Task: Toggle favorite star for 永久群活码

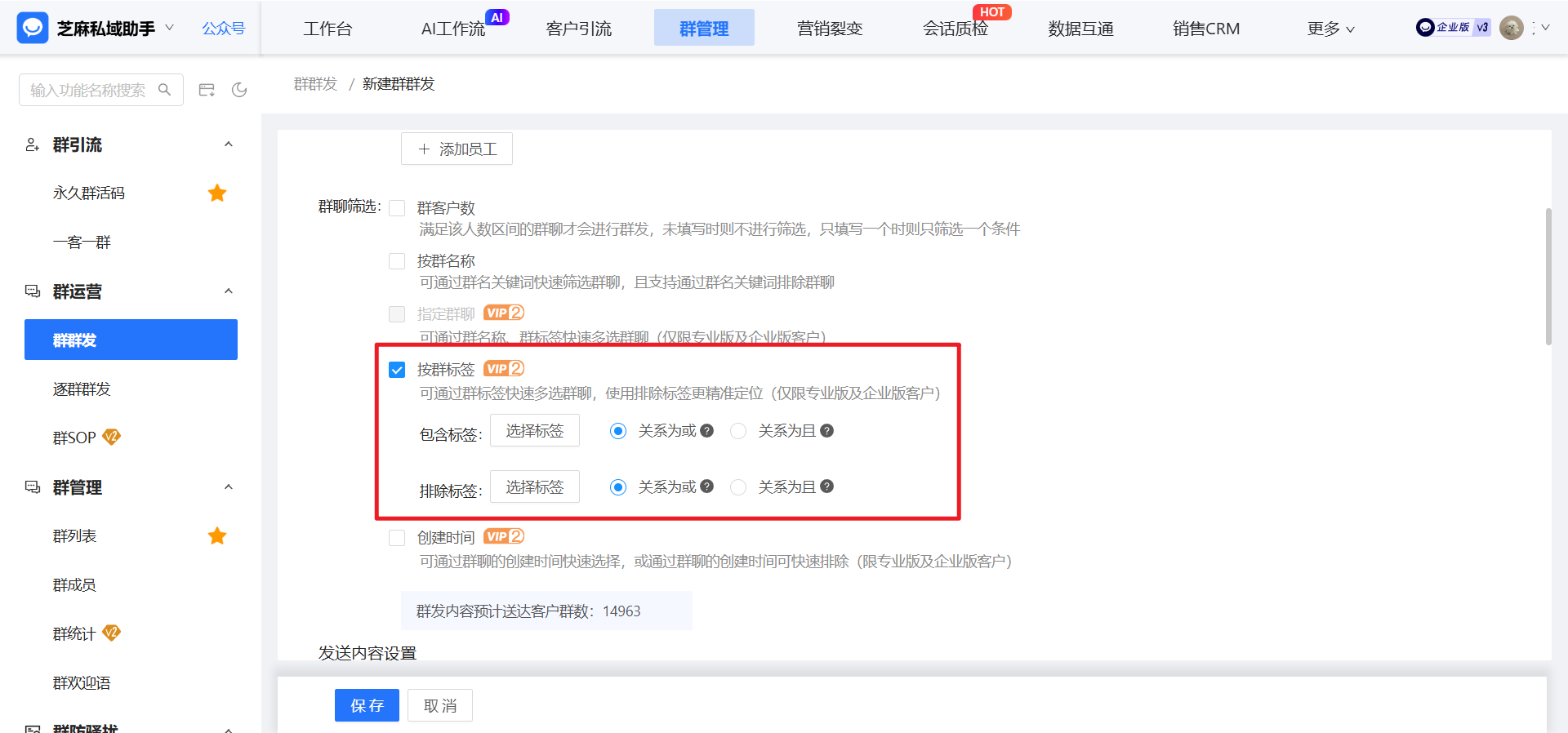Action: pyautogui.click(x=217, y=193)
